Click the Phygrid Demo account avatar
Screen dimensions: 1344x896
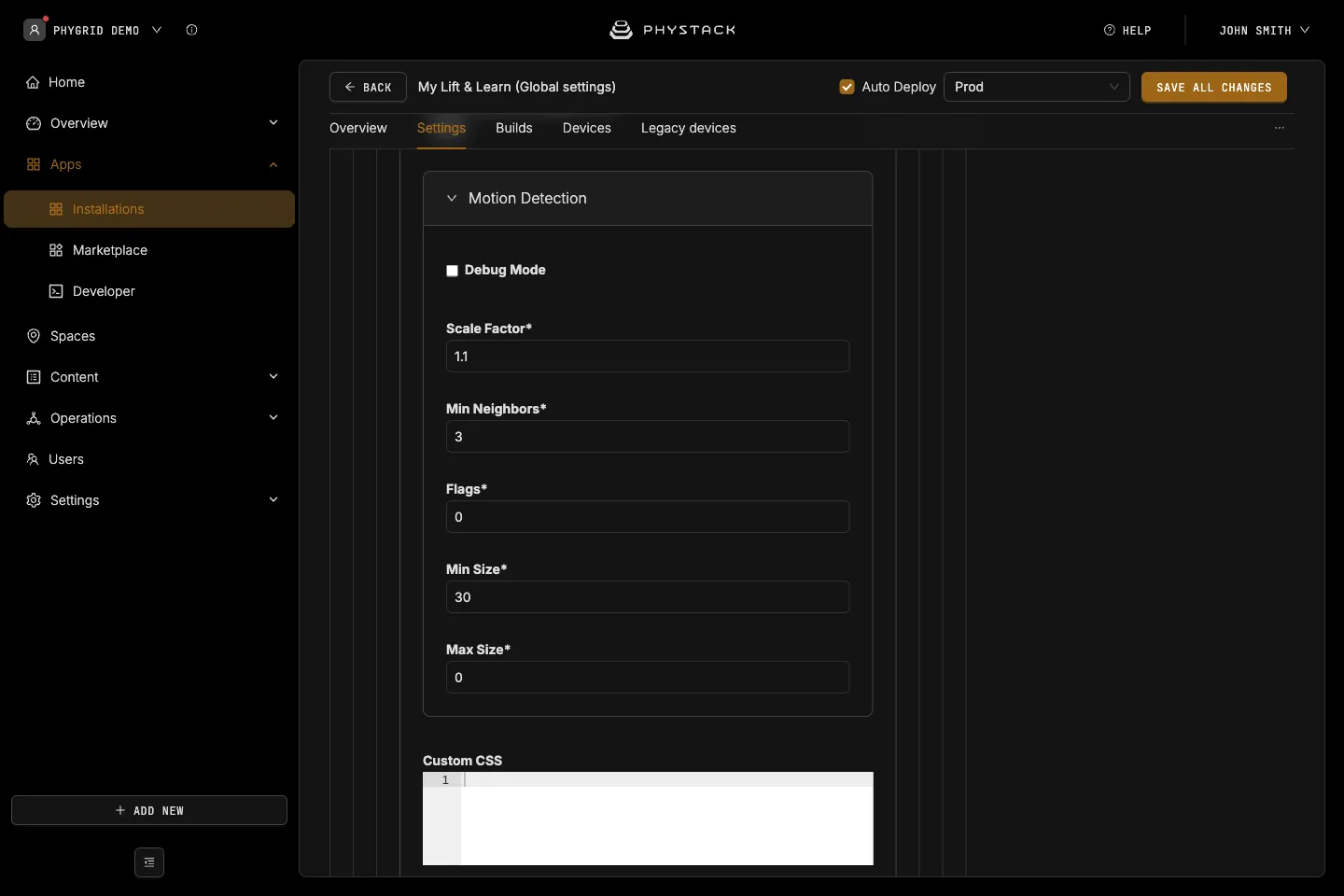(35, 30)
